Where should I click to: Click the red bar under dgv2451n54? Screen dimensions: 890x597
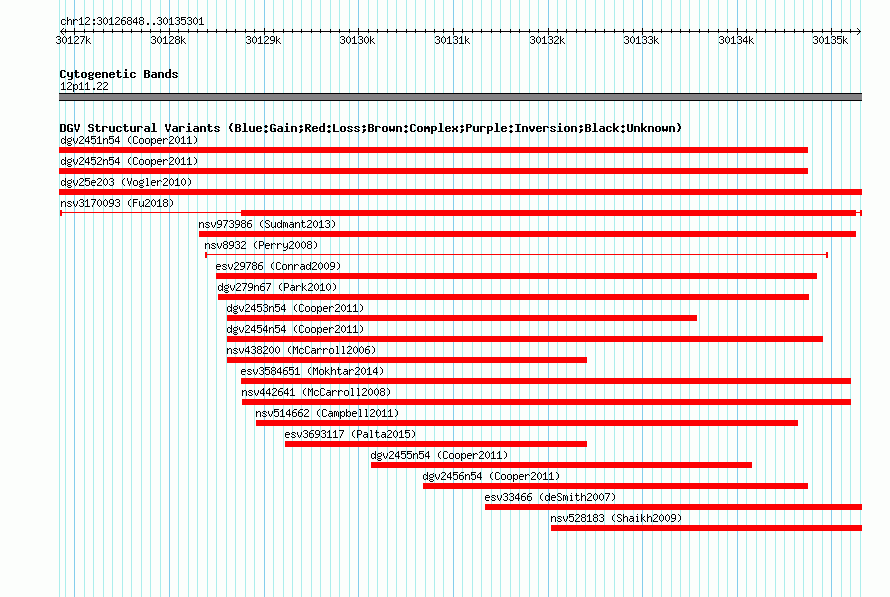coord(434,150)
